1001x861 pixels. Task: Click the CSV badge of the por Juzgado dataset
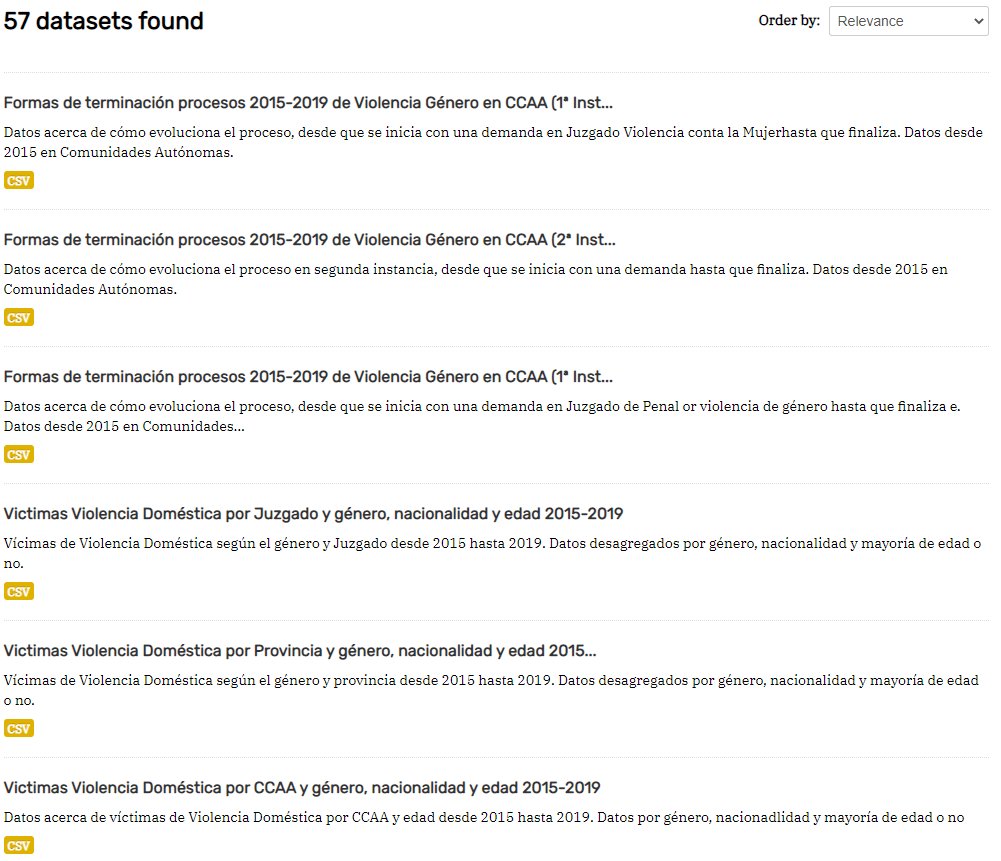pos(19,592)
